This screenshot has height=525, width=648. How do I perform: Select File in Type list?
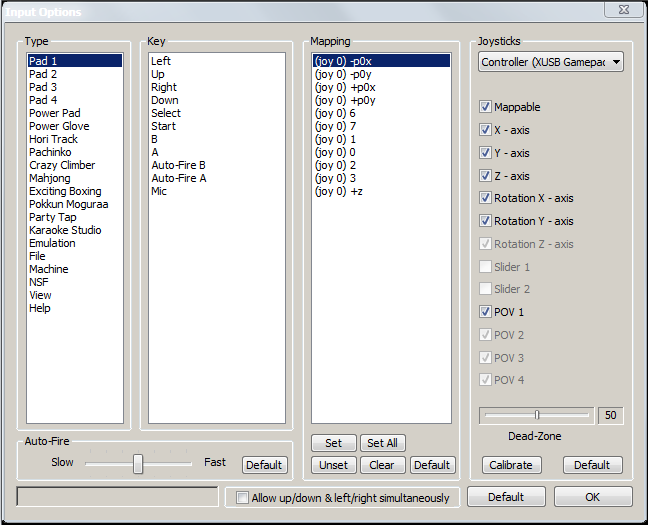[75, 256]
